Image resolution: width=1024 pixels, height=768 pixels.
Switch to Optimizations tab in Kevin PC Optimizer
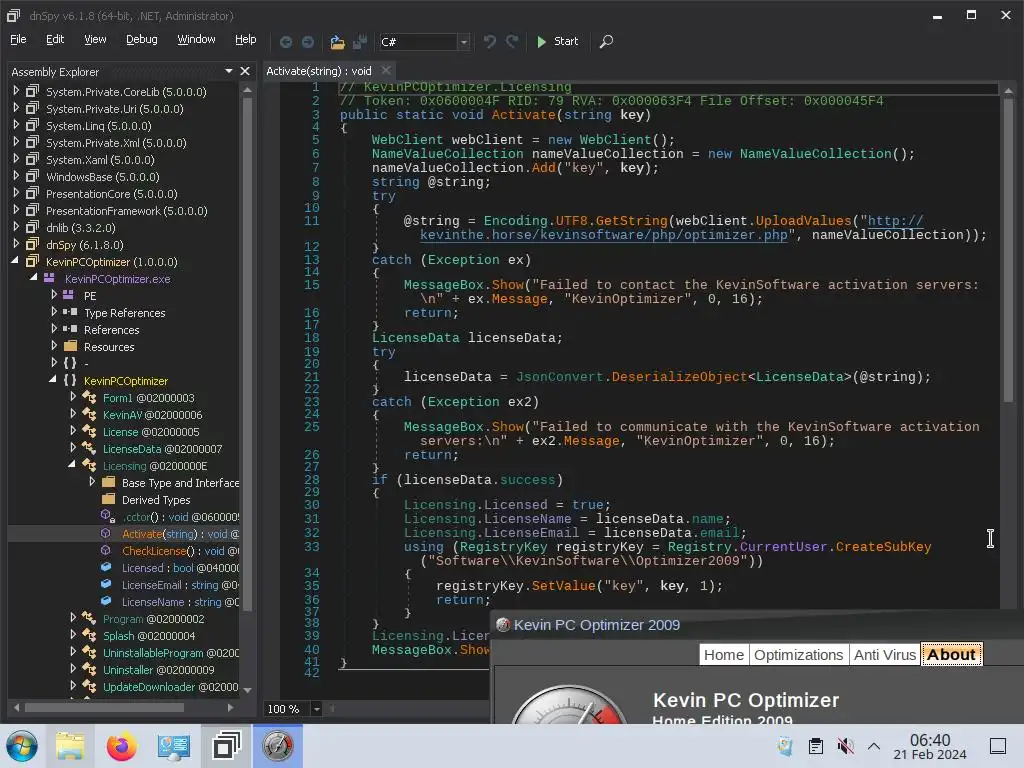tap(798, 654)
